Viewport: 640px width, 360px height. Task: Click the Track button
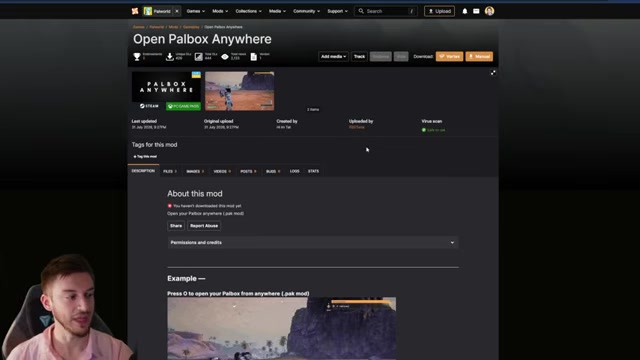[x=359, y=56]
